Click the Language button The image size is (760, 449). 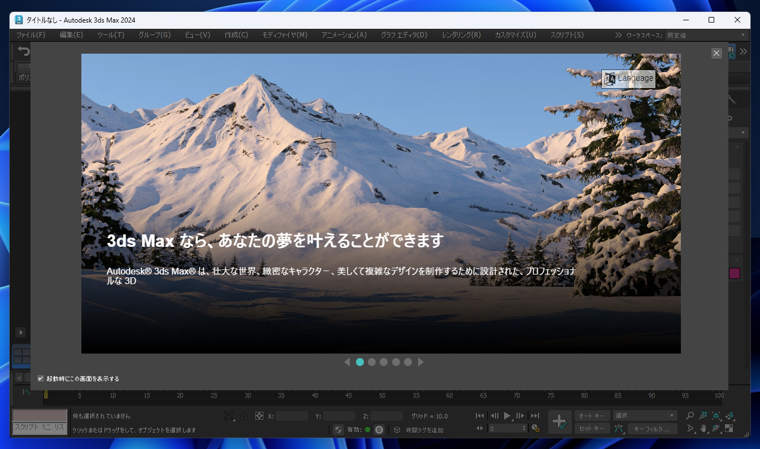pyautogui.click(x=629, y=79)
